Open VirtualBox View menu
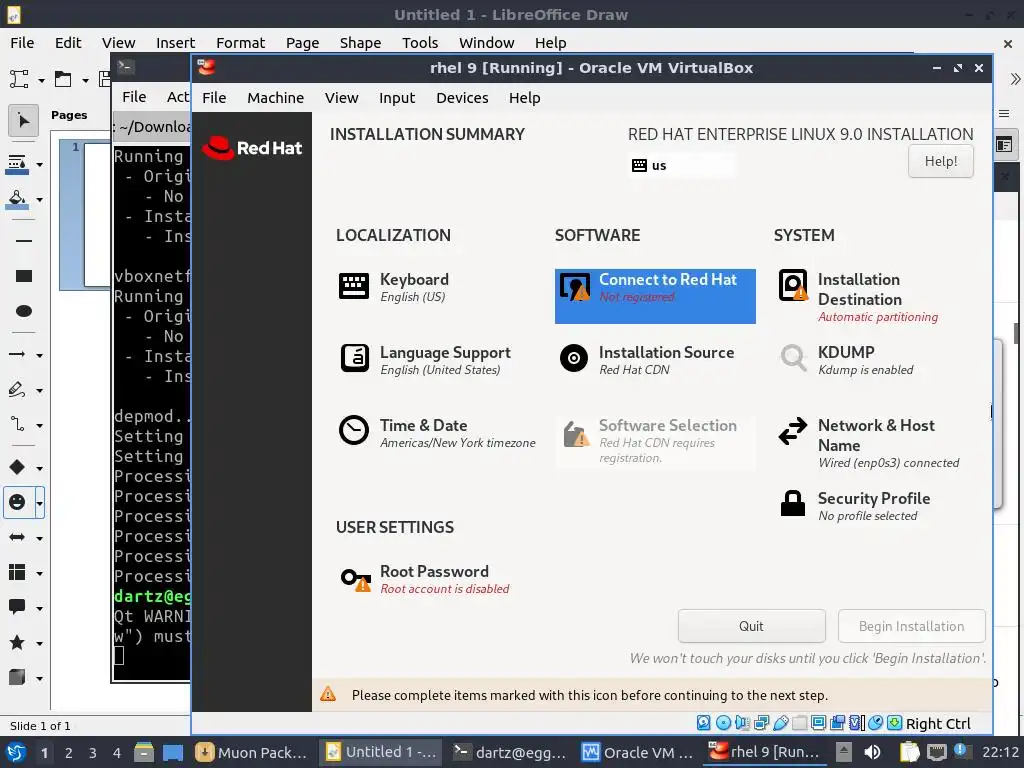1024x768 pixels. click(x=342, y=98)
